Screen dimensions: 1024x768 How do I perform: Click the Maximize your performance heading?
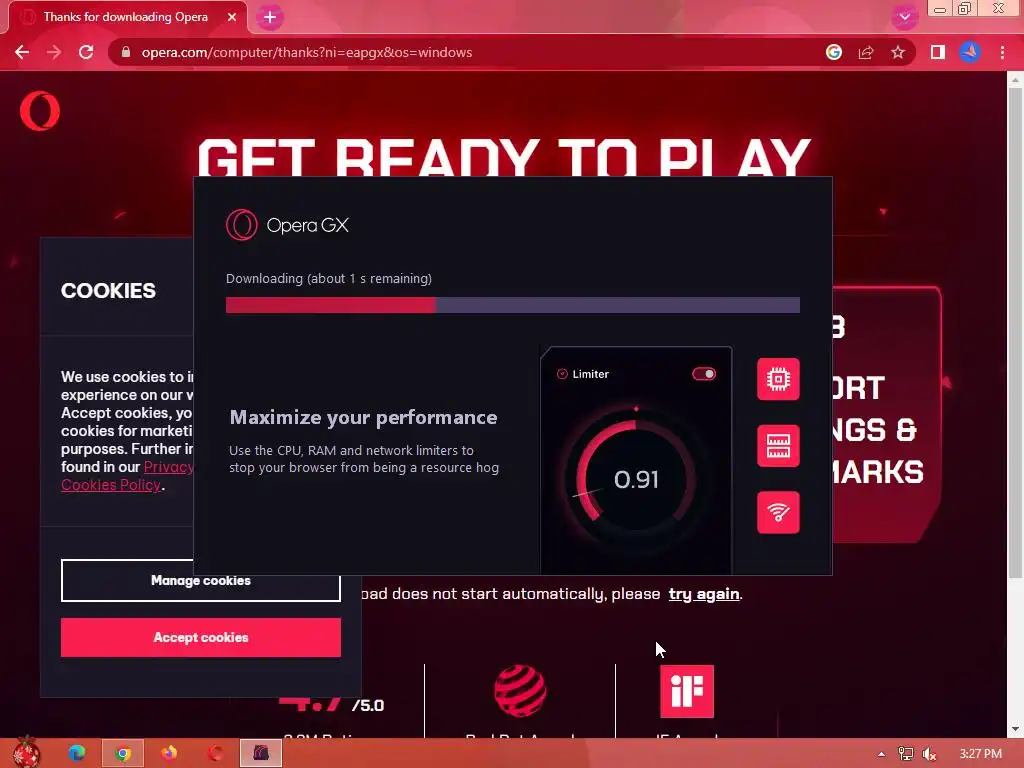[x=363, y=417]
